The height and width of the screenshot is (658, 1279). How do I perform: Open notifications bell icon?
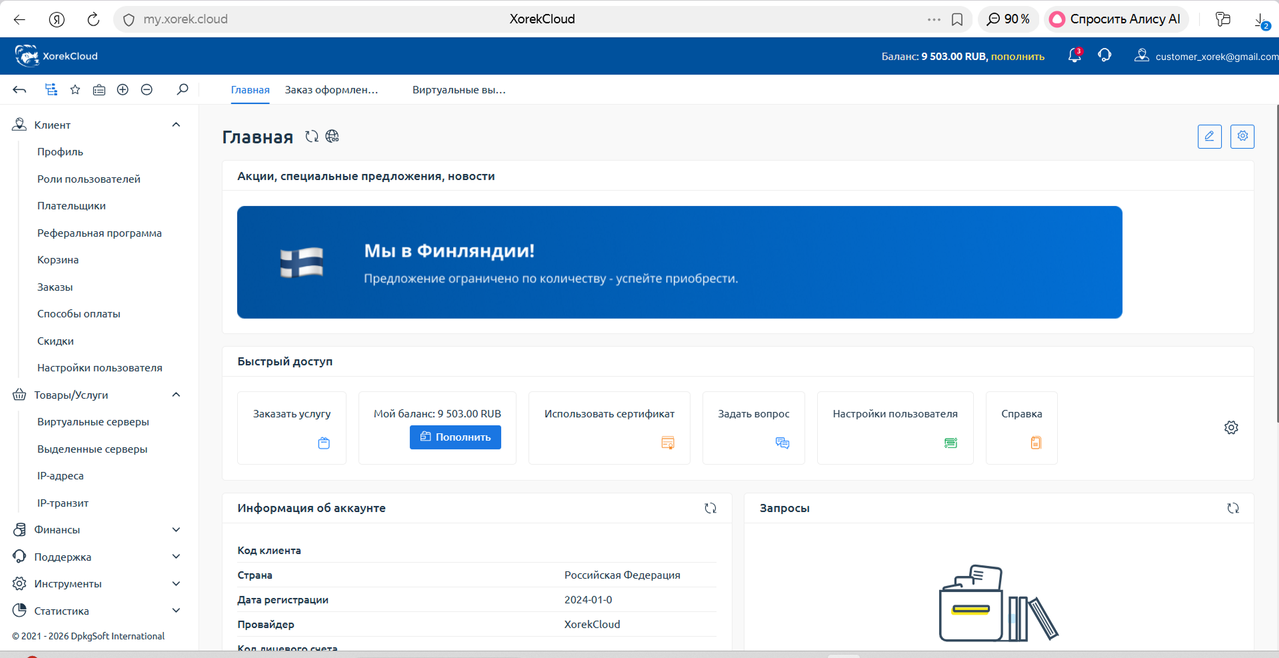point(1074,56)
